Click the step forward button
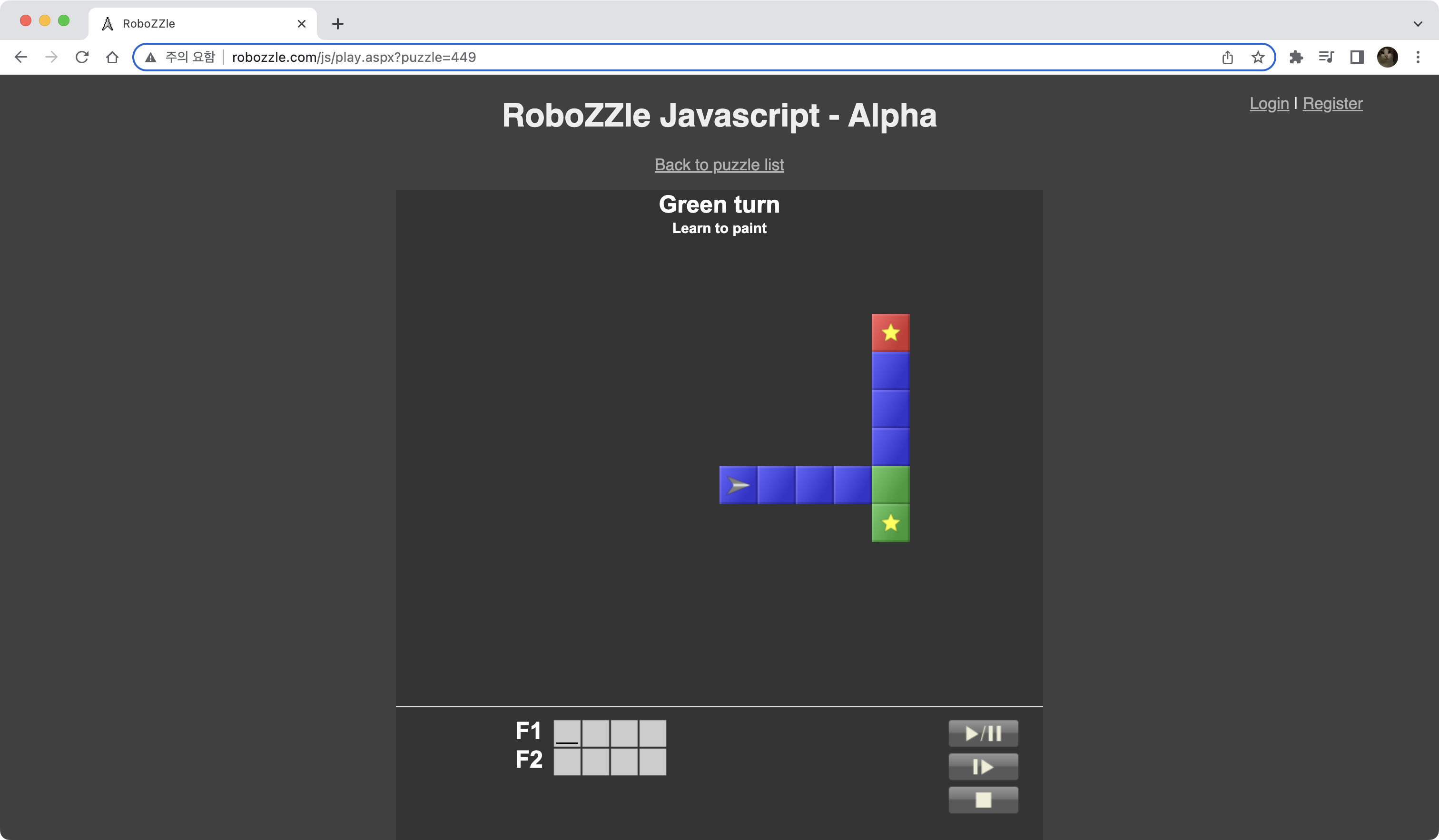The width and height of the screenshot is (1439, 840). click(x=983, y=766)
